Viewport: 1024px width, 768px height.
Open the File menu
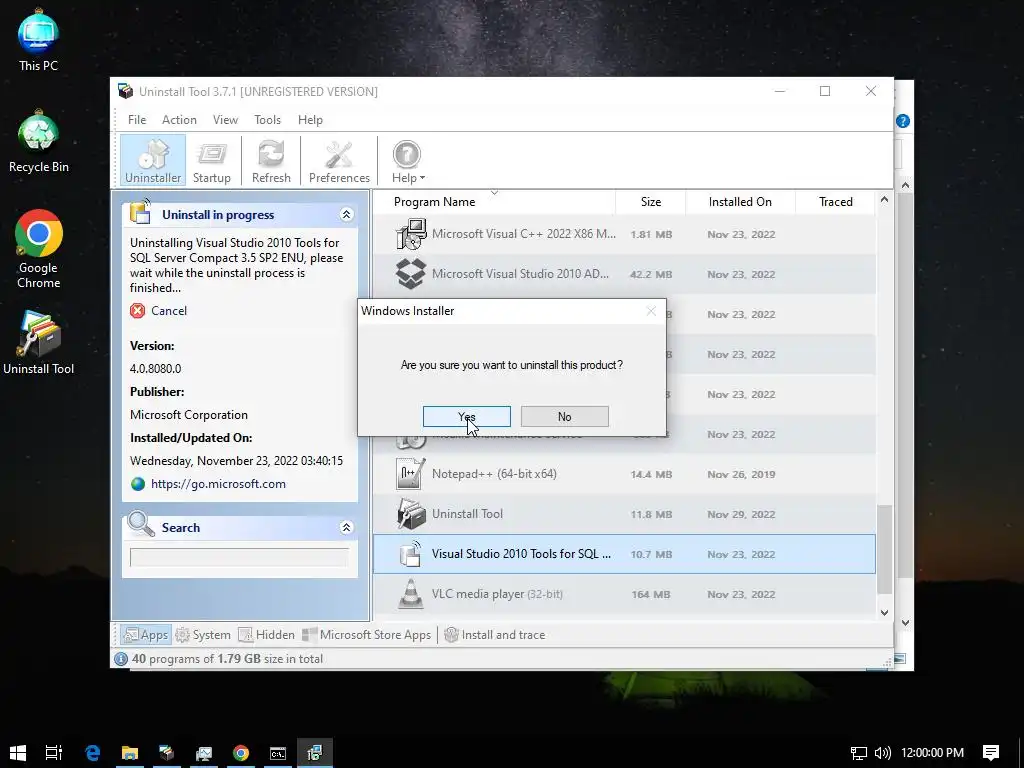coord(137,120)
